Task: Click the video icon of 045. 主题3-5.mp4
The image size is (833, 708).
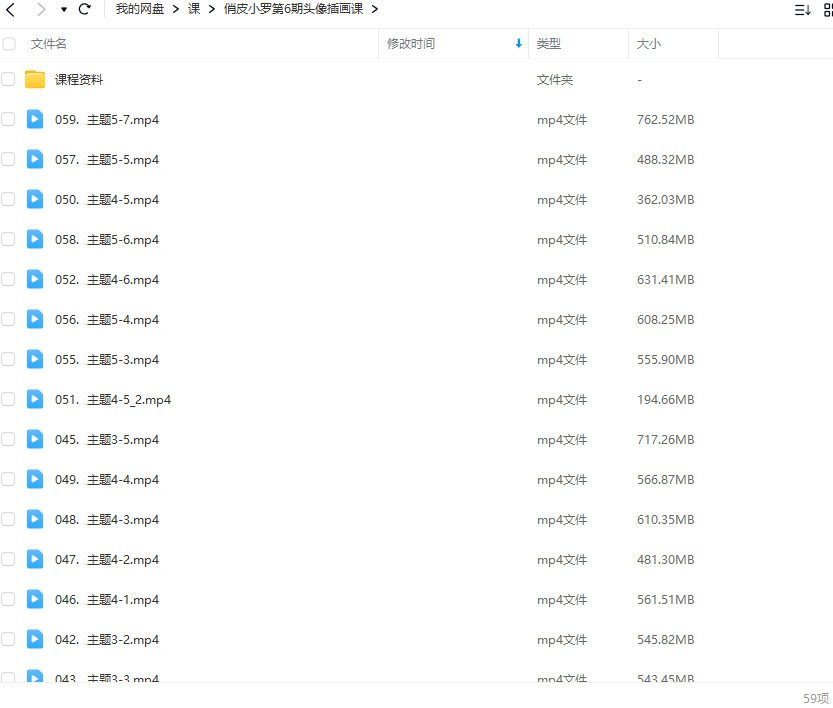Action: 35,439
